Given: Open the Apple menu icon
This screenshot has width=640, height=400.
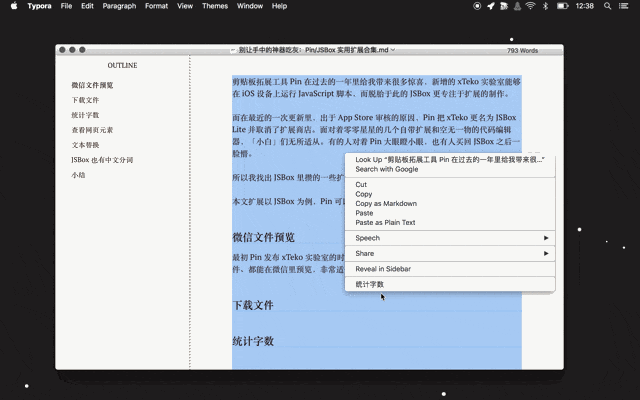Looking at the screenshot, I should 11,6.
